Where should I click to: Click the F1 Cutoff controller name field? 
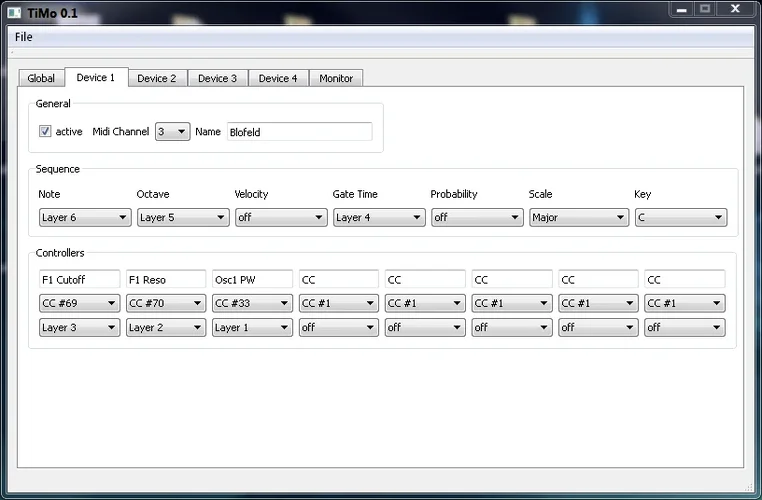79,279
